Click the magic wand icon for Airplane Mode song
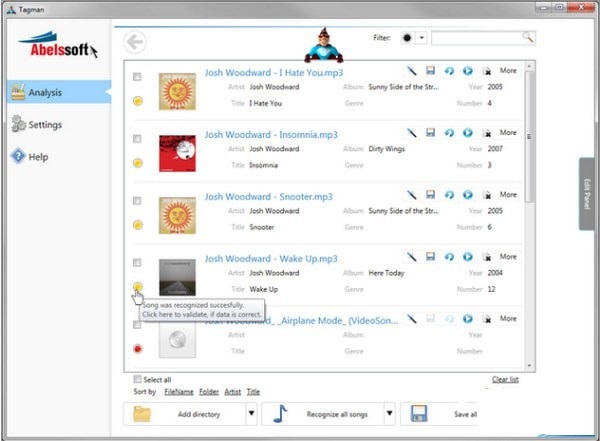Screen dimensions: 600x441 coord(411,319)
